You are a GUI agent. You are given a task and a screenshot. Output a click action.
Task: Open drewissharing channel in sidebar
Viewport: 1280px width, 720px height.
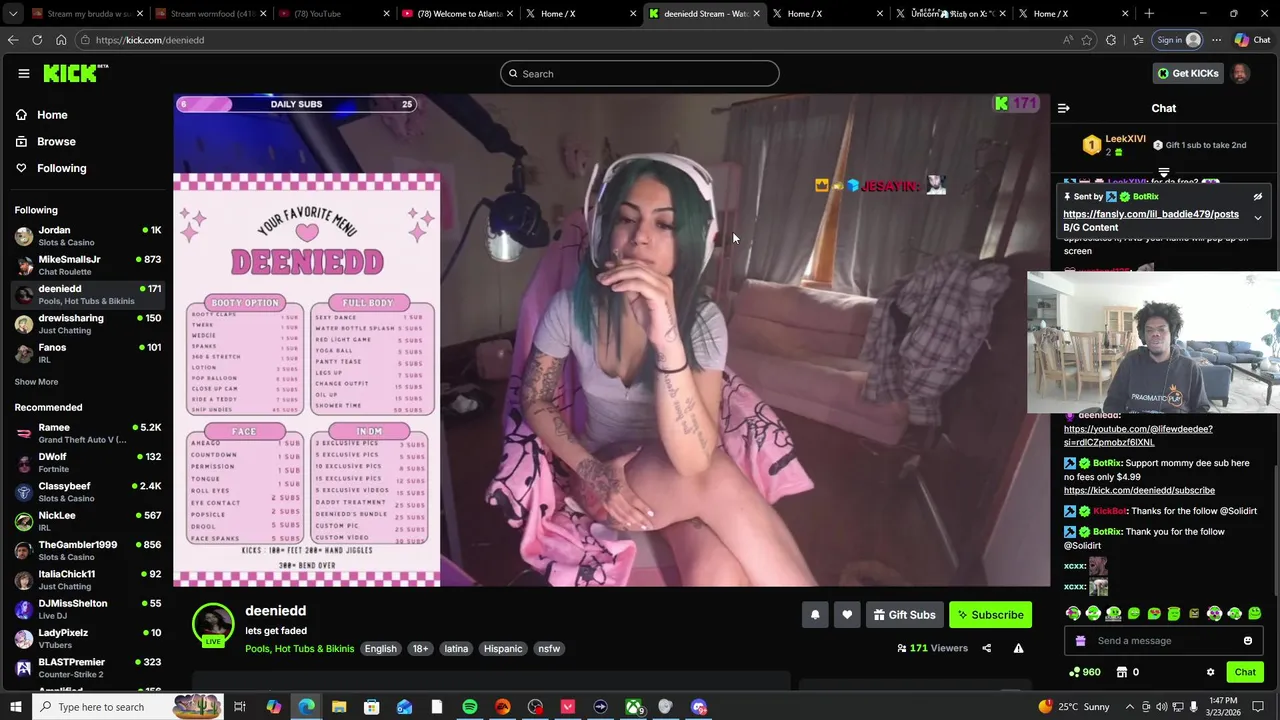click(x=87, y=324)
